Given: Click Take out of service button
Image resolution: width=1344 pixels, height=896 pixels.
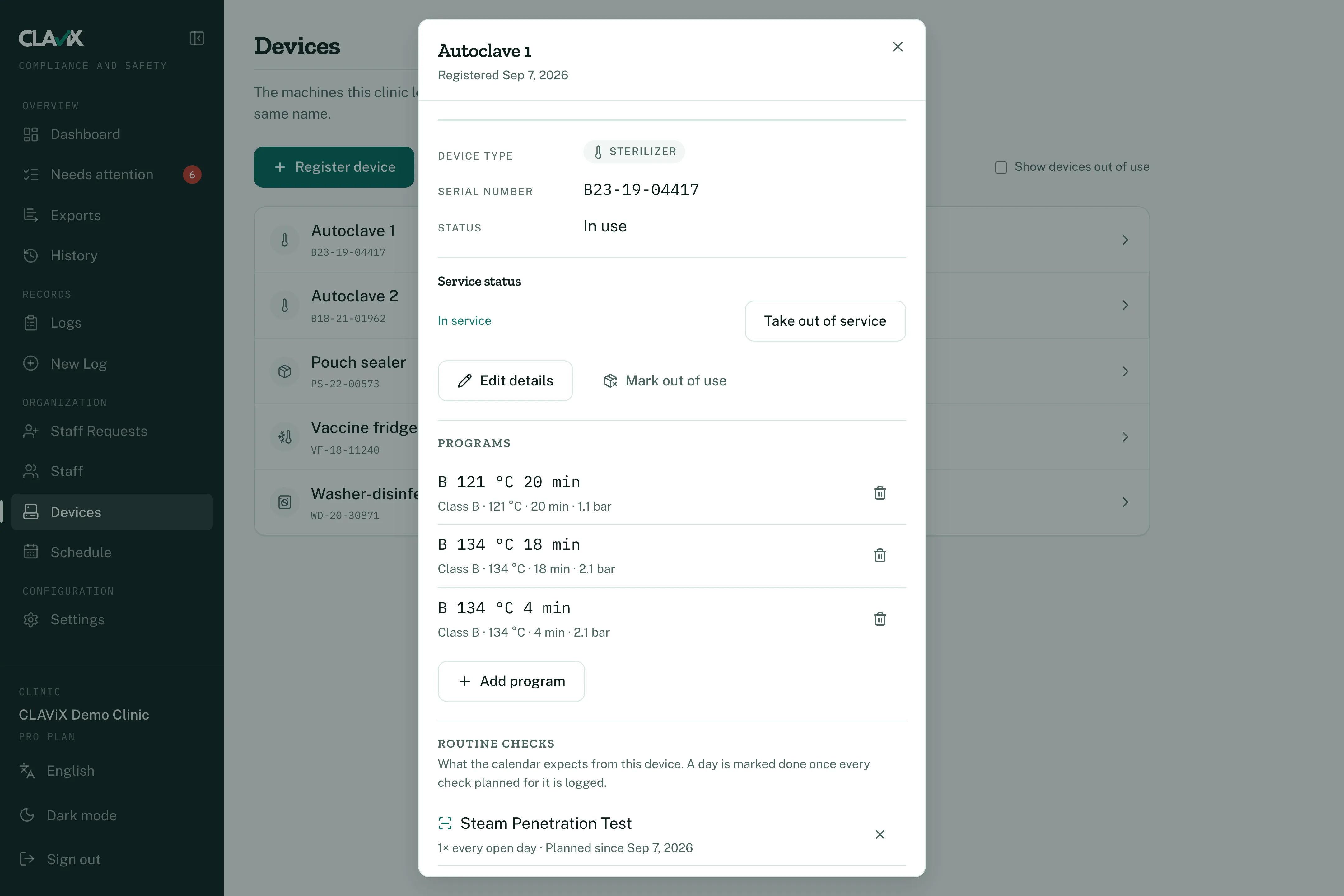Looking at the screenshot, I should tap(825, 321).
